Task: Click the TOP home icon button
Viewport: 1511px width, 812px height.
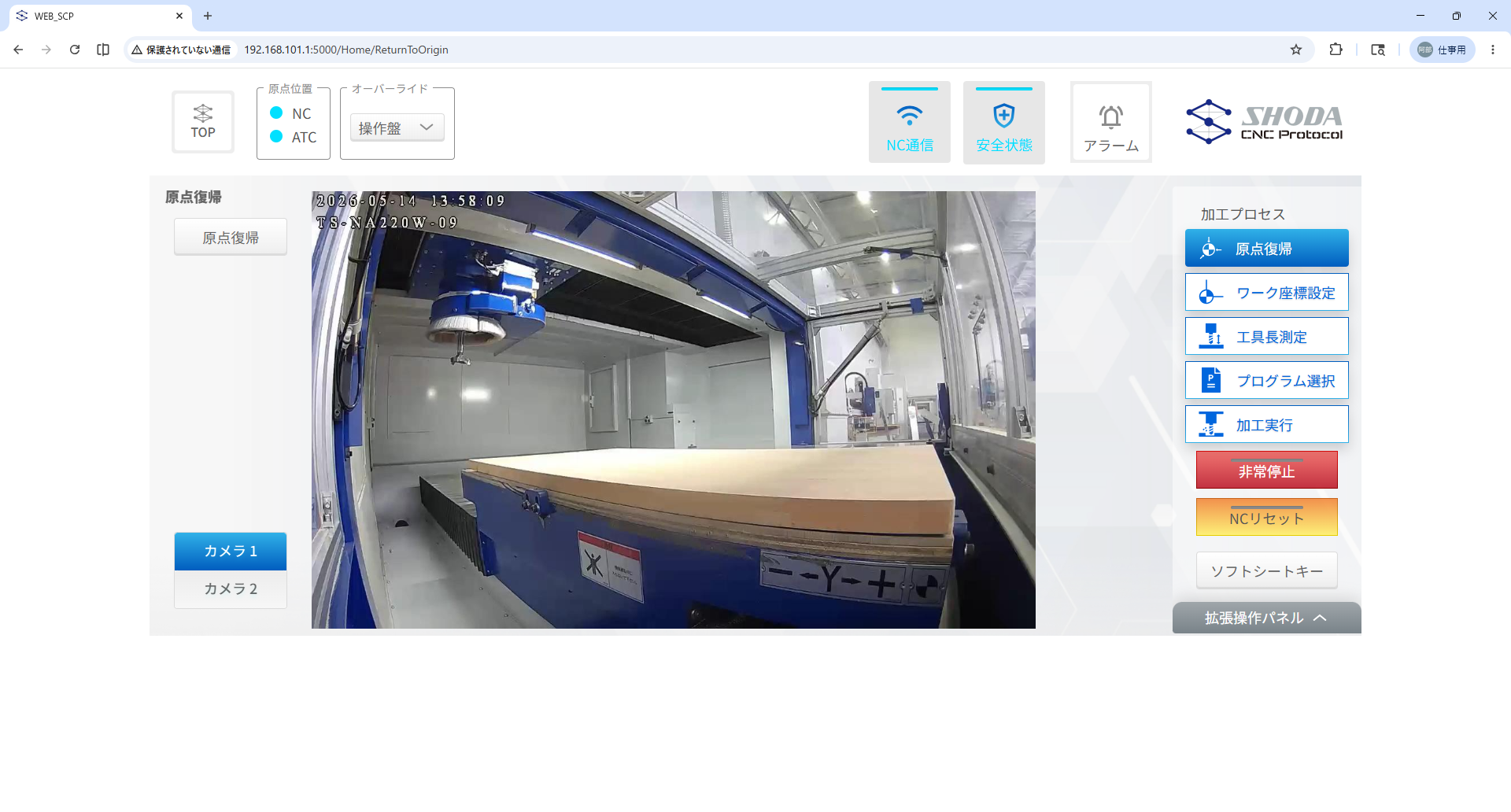Action: click(203, 122)
